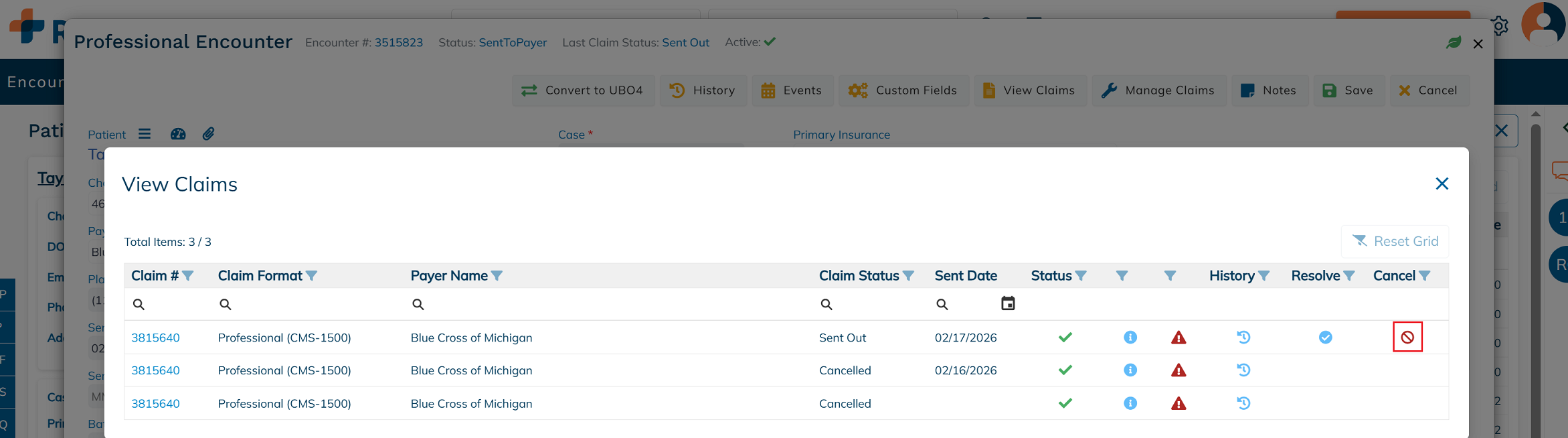
Task: Open the Payer Name column filter
Action: coord(497,276)
